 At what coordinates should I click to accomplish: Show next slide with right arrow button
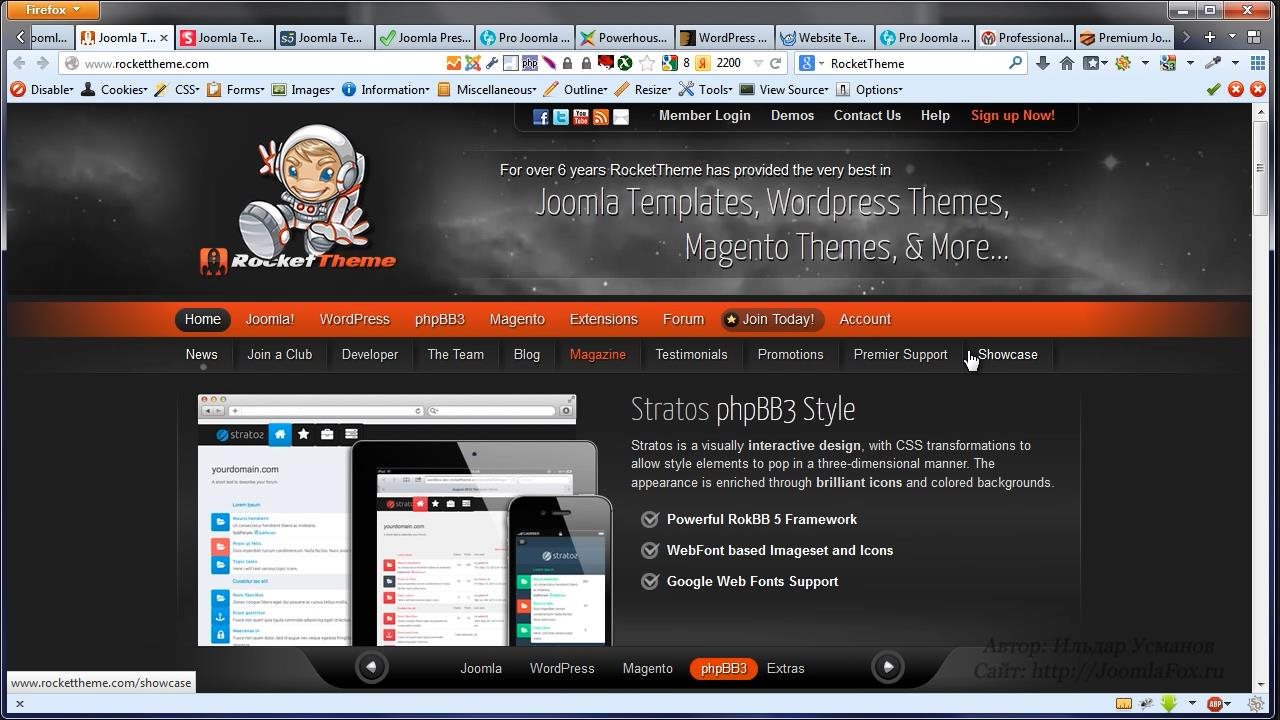point(887,667)
